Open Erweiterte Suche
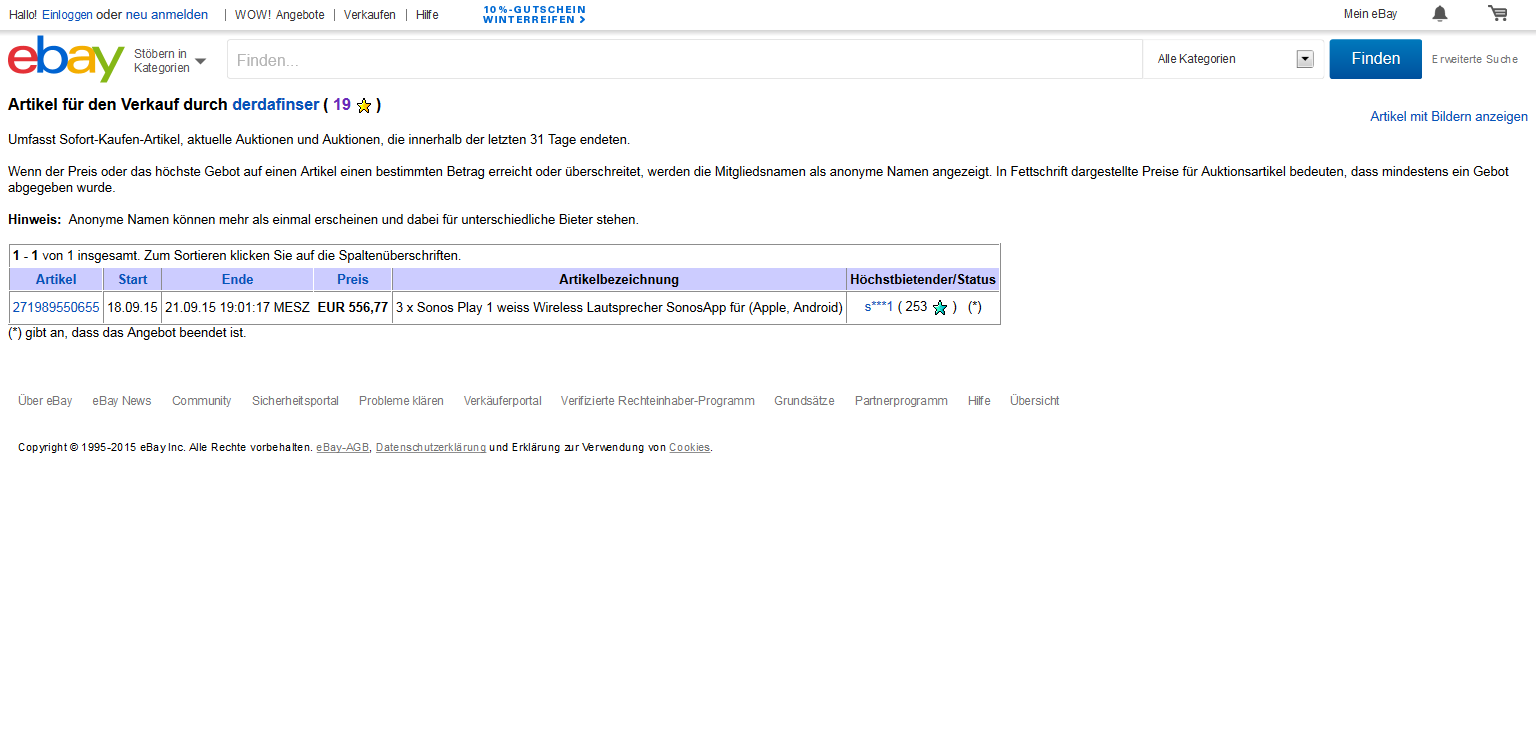Screen dimensions: 1536x755 pos(1474,59)
